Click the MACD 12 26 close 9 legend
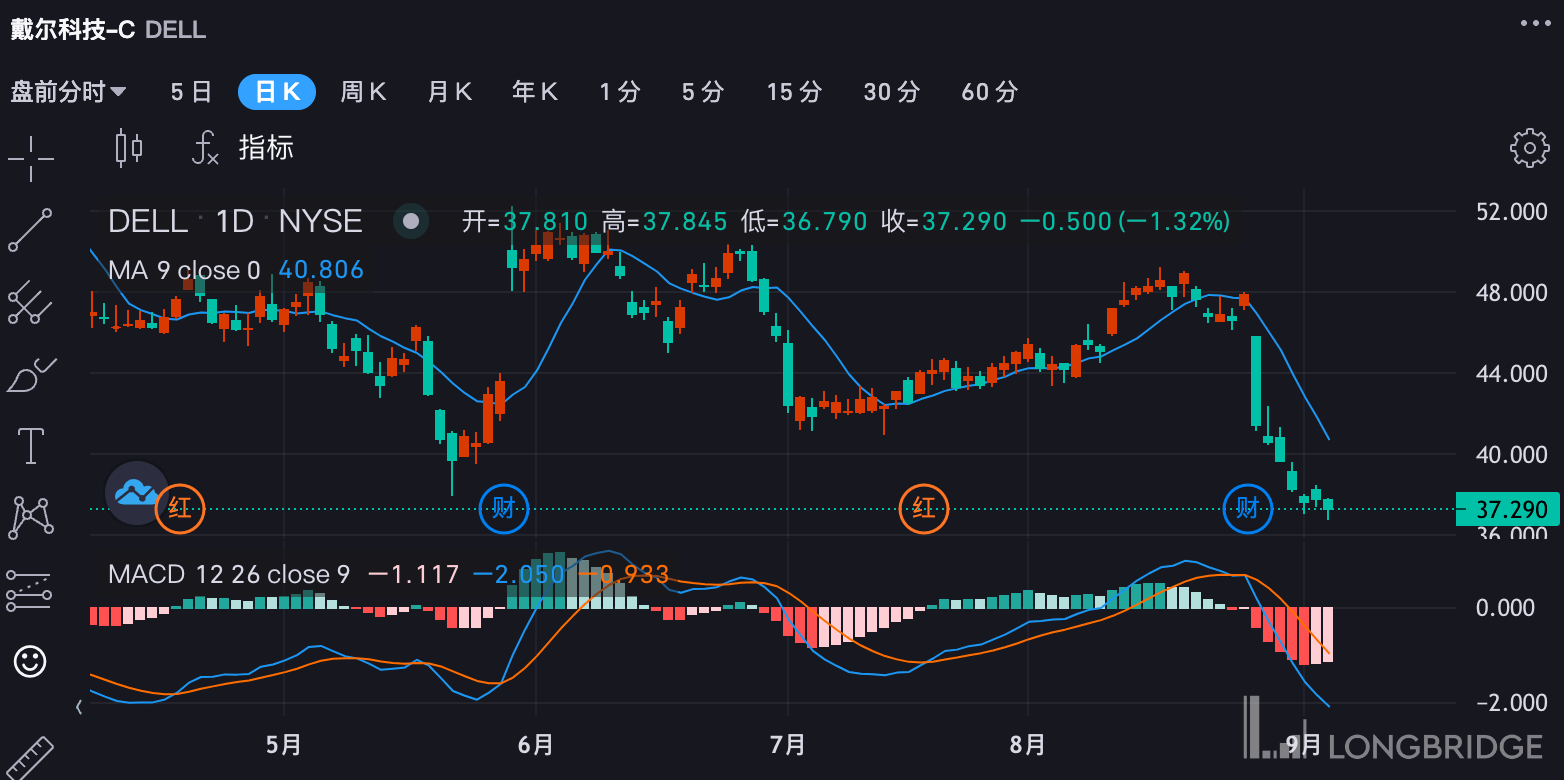Image resolution: width=1564 pixels, height=780 pixels. pos(229,574)
